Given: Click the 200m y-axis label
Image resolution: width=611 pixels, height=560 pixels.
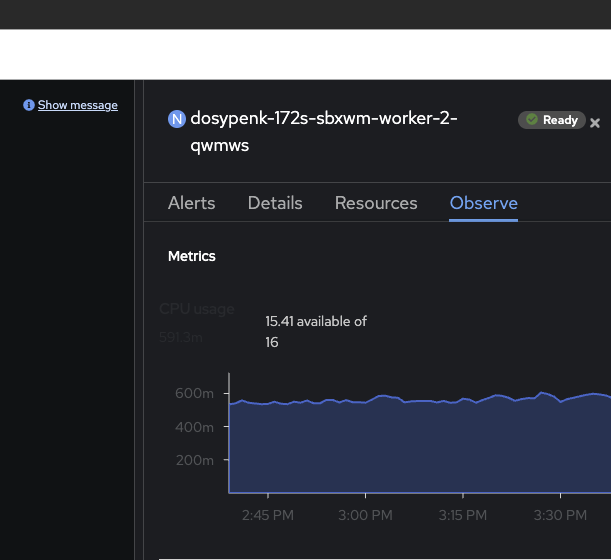Looking at the screenshot, I should (194, 461).
